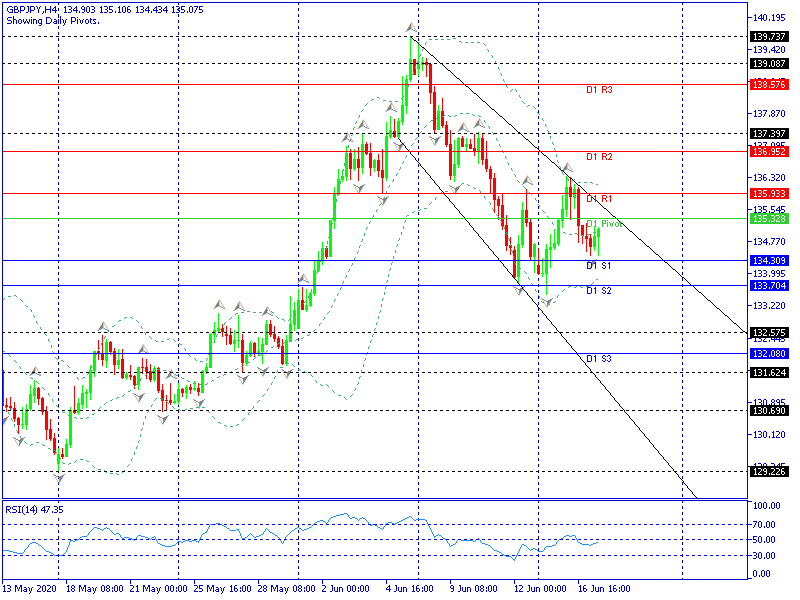The width and height of the screenshot is (800, 600).
Task: Click the D1 R3 pivot label
Action: coord(599,90)
